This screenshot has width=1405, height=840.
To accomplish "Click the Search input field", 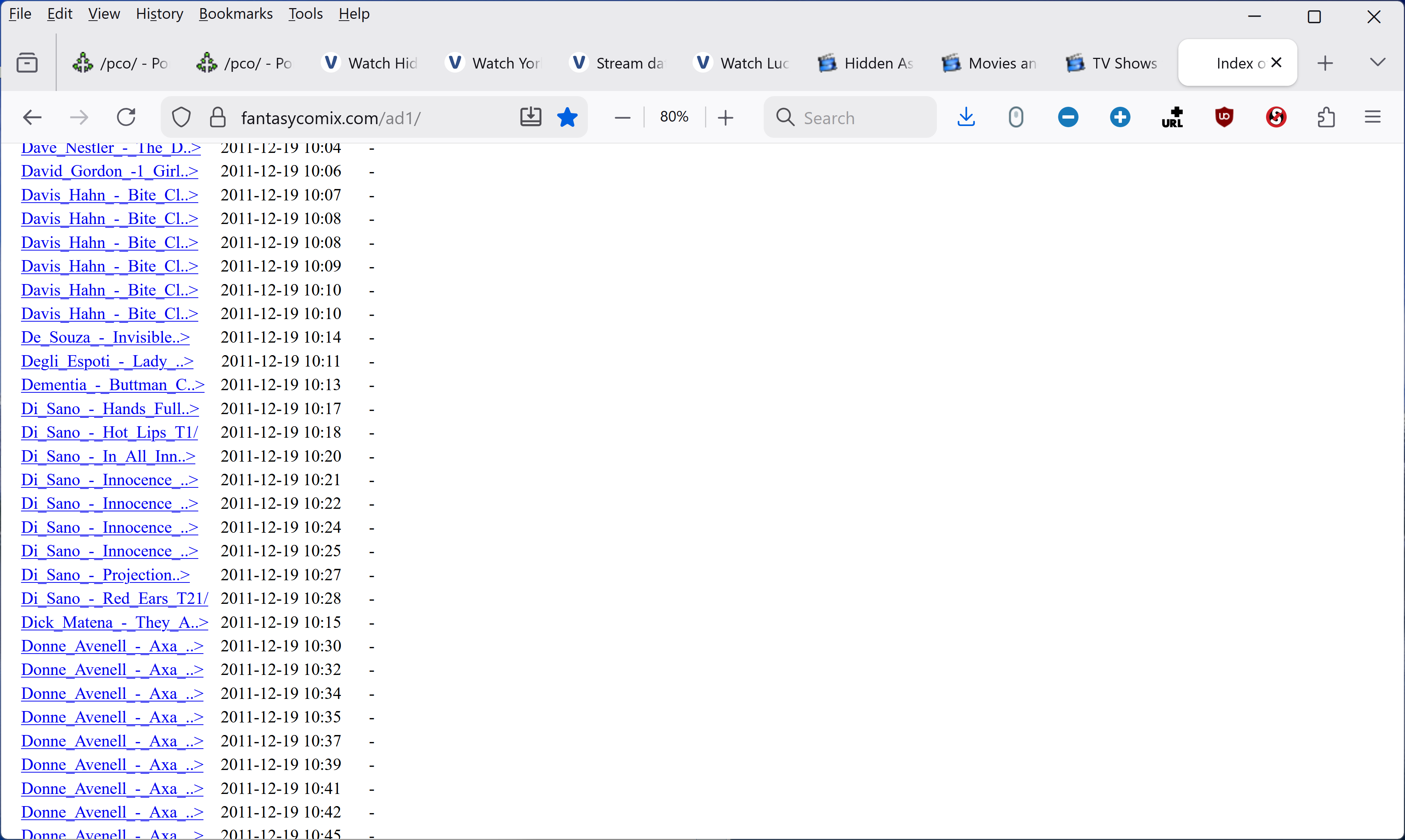I will (861, 117).
